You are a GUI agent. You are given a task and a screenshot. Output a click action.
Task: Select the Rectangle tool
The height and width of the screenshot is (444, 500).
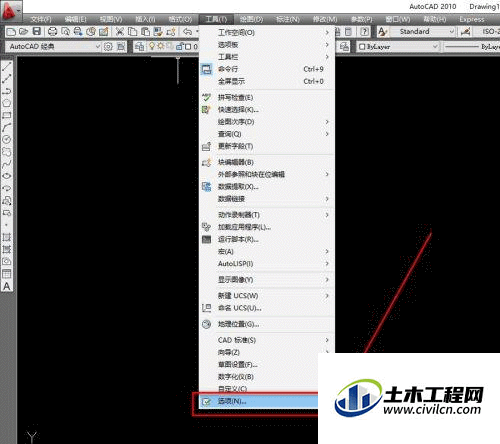pyautogui.click(x=7, y=115)
